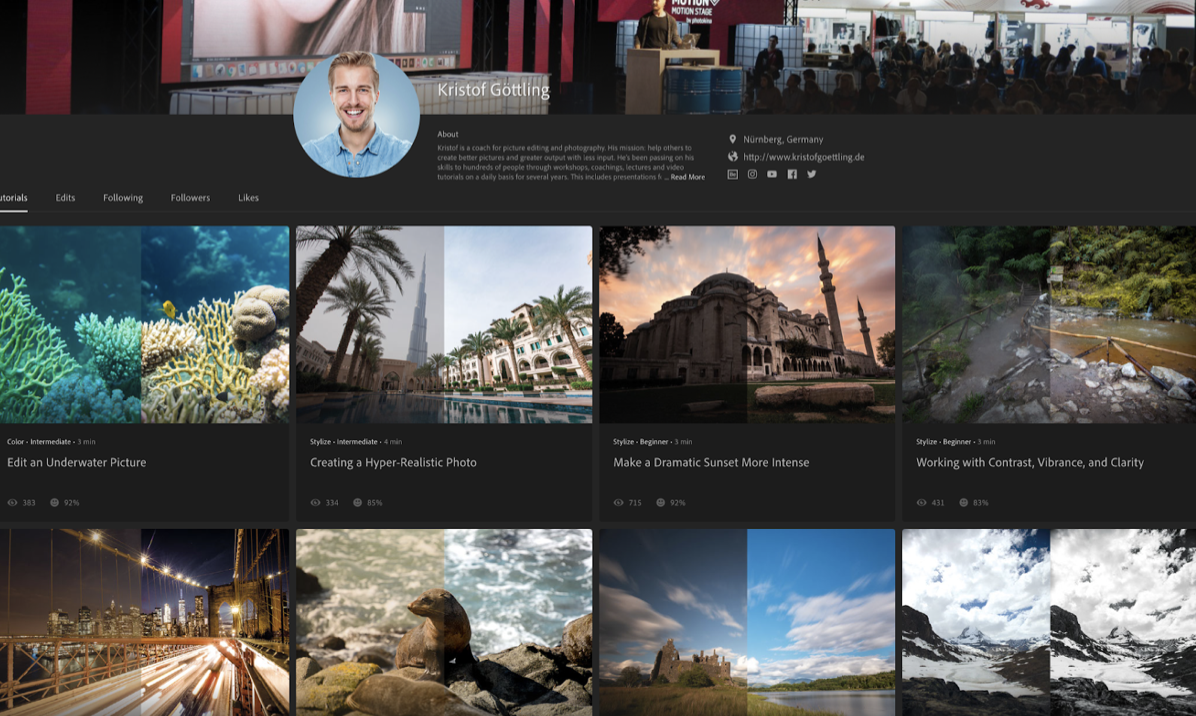This screenshot has height=716, width=1196.
Task: Open the Facebook page icon
Action: (x=792, y=174)
